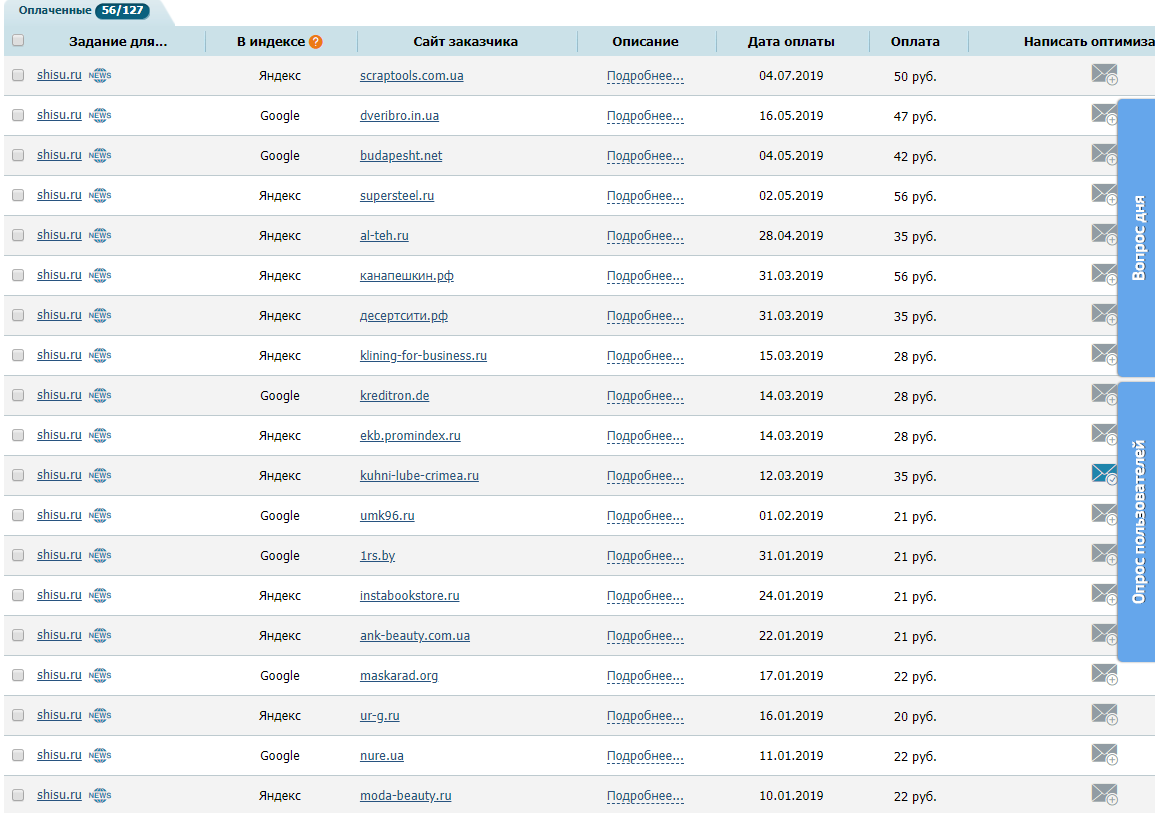Check the box for moda-beauty.ru row
This screenshot has width=1155, height=813.
point(18,795)
